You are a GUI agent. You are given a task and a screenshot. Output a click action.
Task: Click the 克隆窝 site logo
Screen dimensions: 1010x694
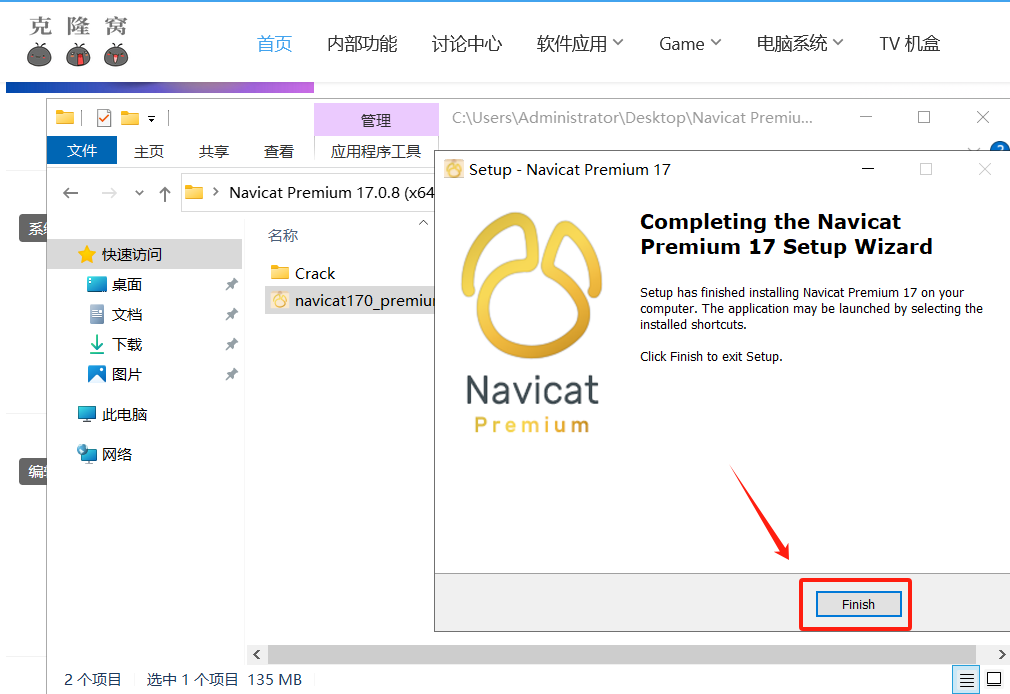coord(78,41)
